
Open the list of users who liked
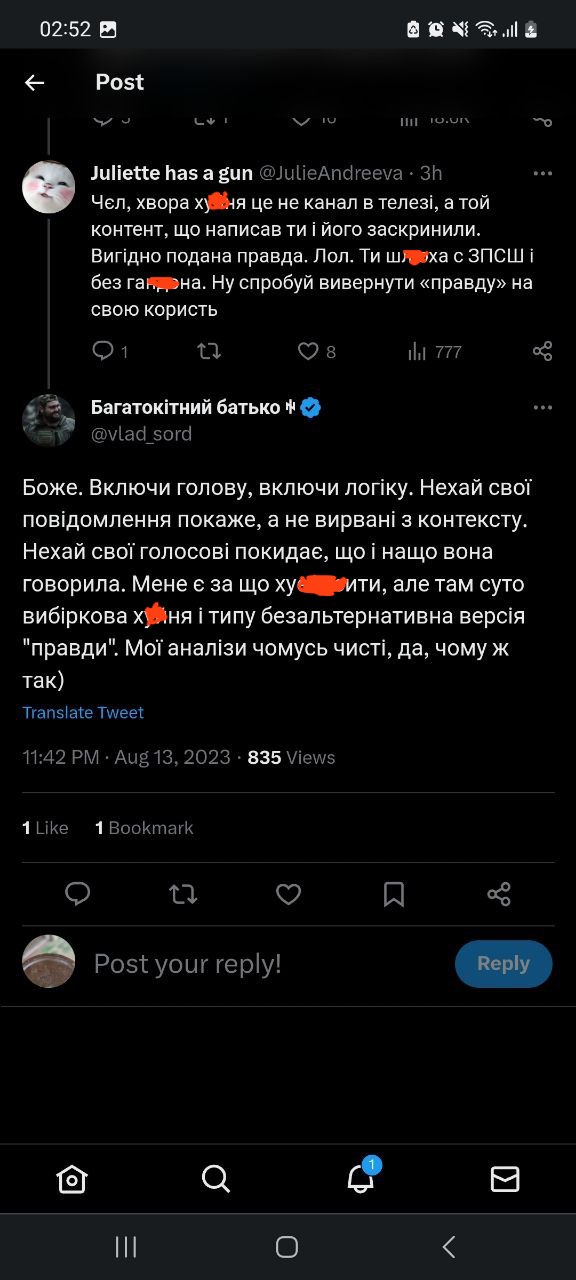pos(44,827)
